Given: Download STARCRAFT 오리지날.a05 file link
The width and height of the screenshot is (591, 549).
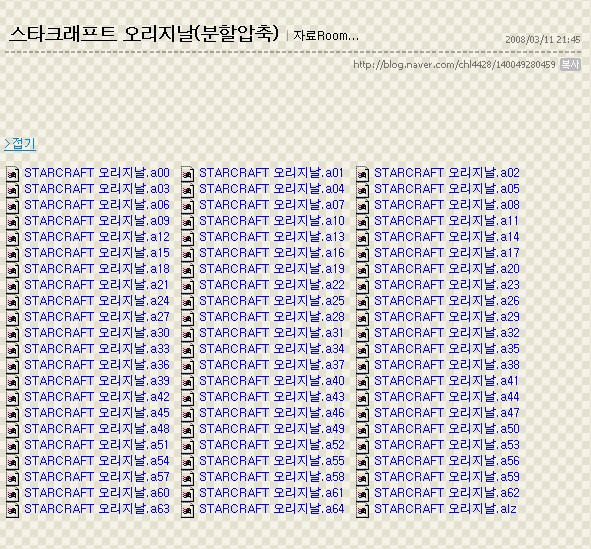Looking at the screenshot, I should pyautogui.click(x=447, y=188).
